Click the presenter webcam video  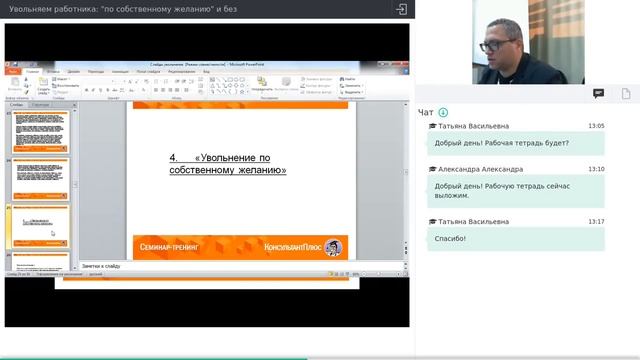[528, 42]
